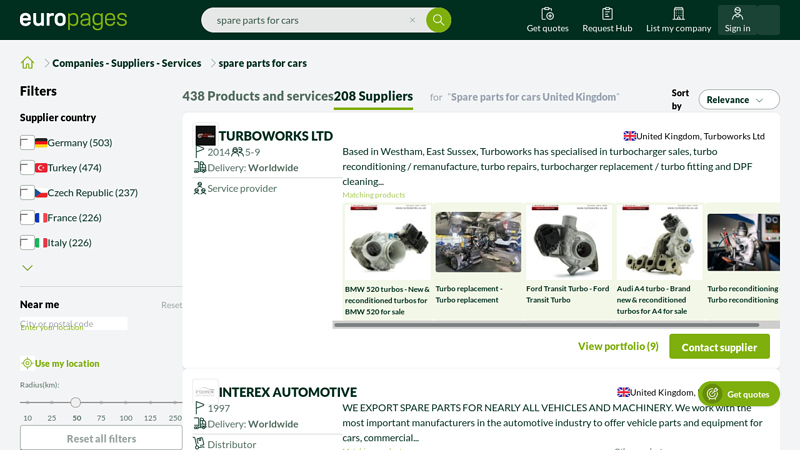Check the France (226) filter
Viewport: 800px width, 450px height.
click(x=27, y=217)
